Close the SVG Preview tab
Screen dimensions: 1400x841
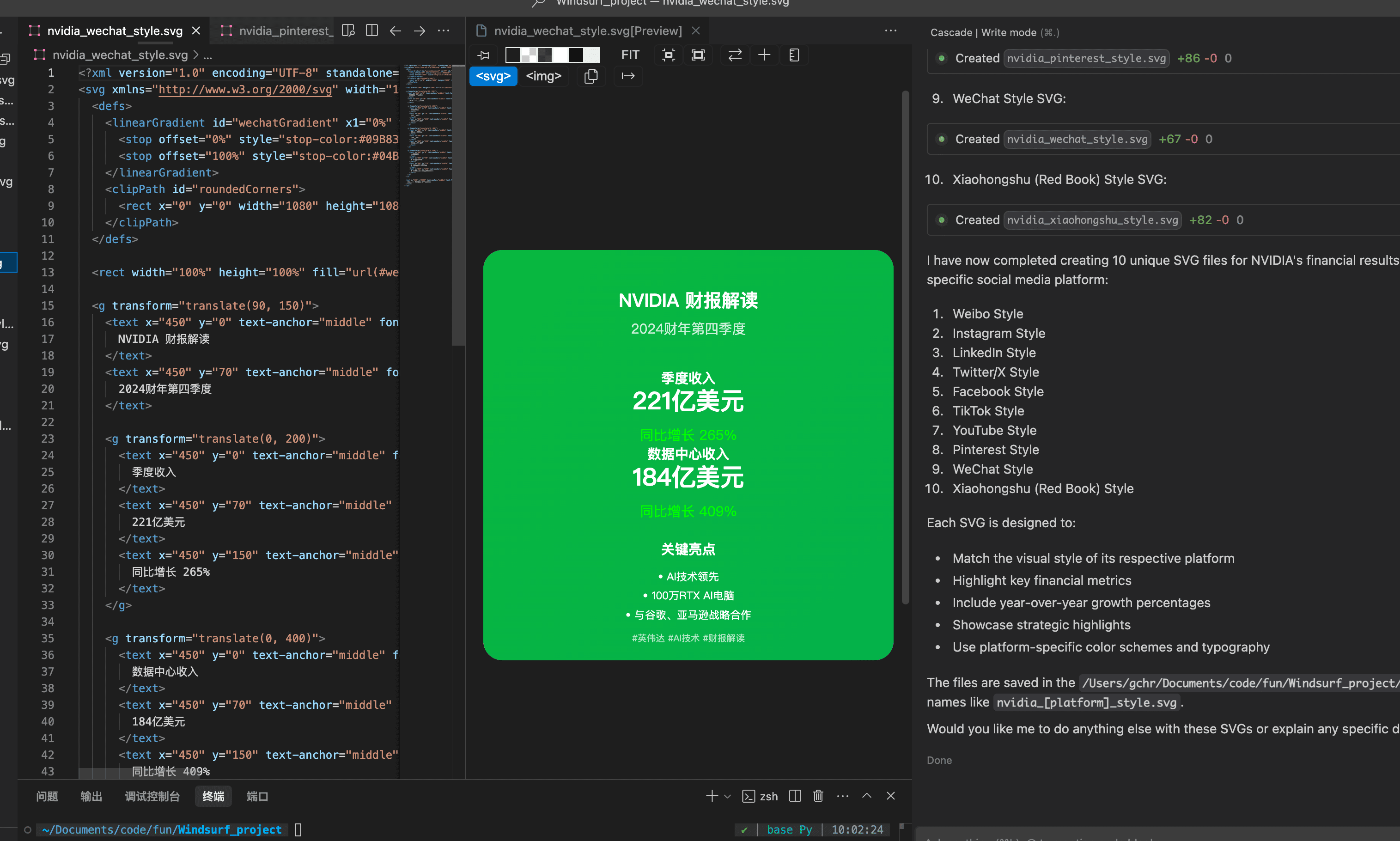coord(696,31)
